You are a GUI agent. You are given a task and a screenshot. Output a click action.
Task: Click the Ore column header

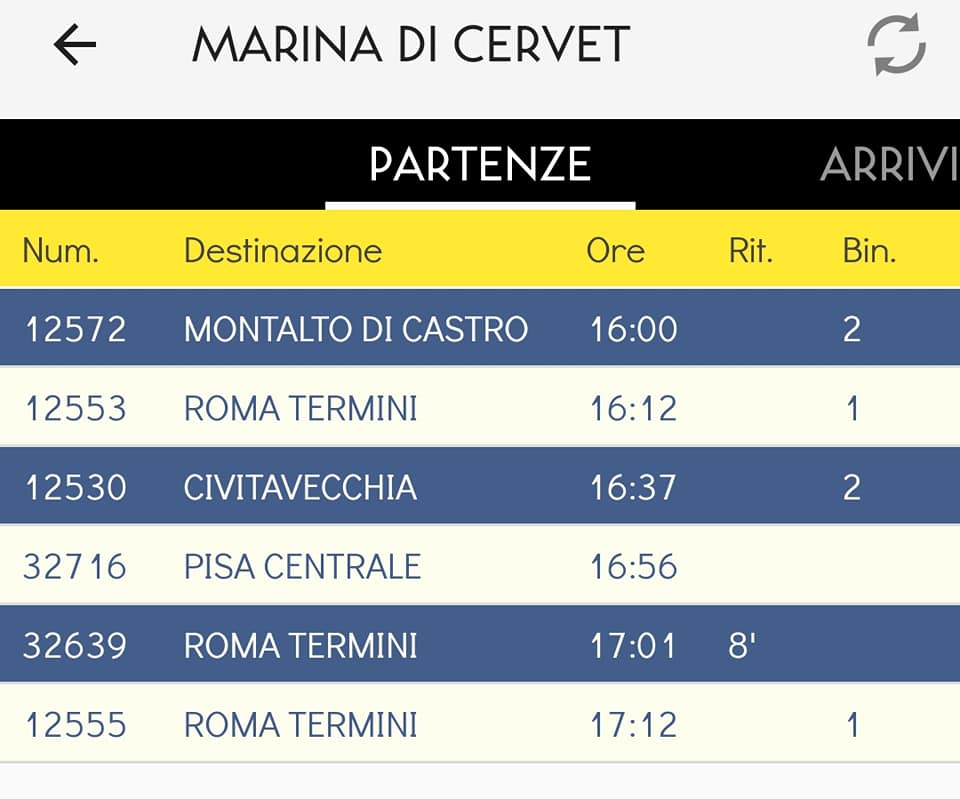coord(615,250)
